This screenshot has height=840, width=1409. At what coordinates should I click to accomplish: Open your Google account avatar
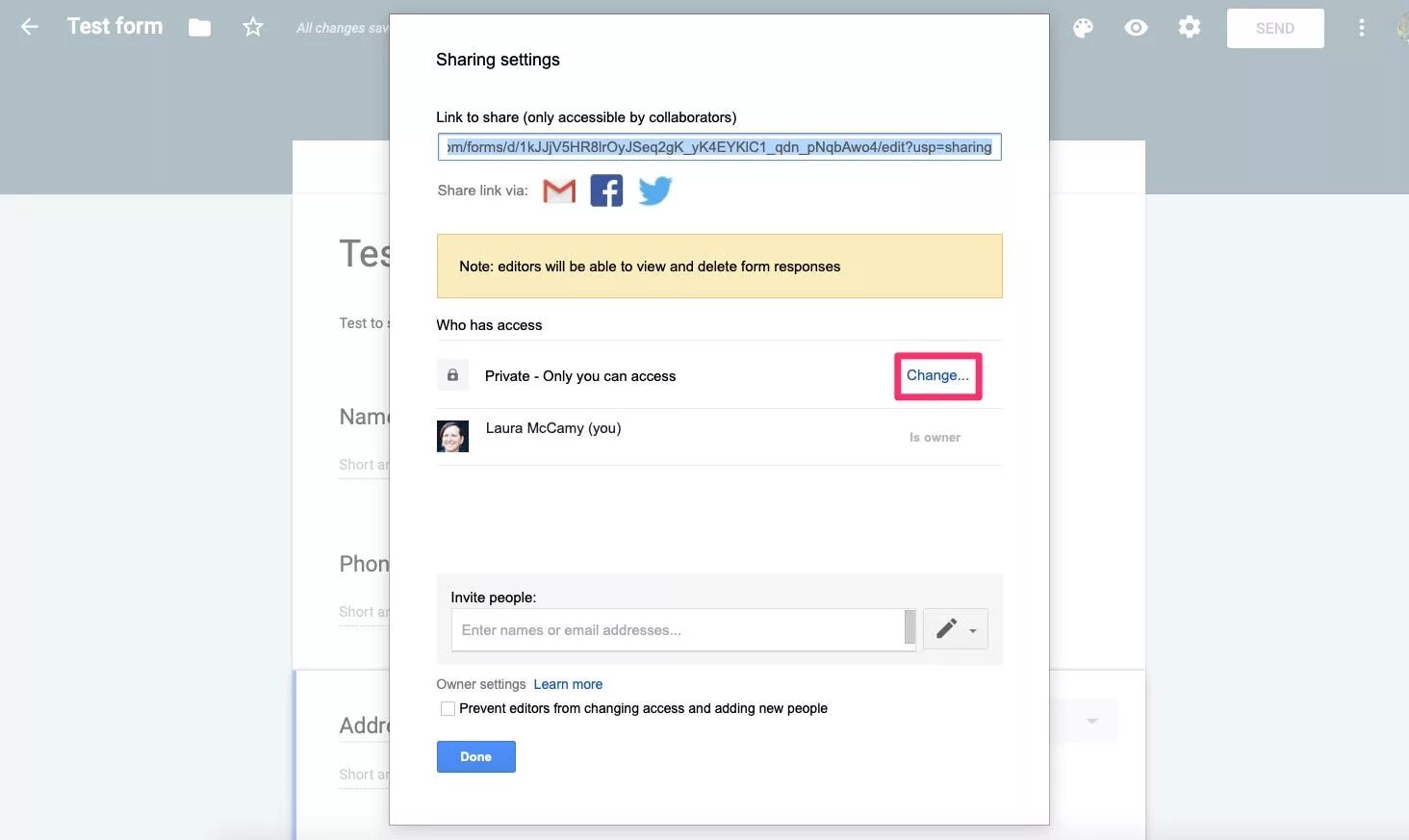point(1401,26)
